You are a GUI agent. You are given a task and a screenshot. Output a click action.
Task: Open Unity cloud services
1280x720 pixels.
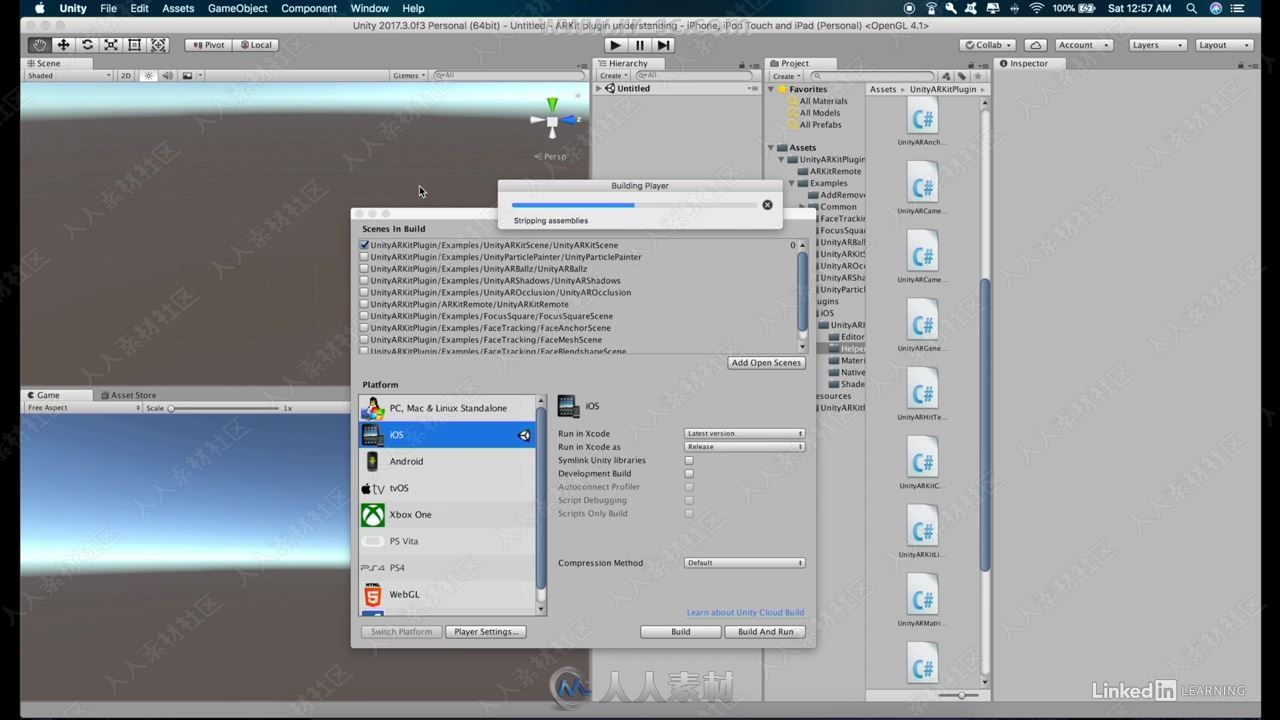coord(1036,45)
